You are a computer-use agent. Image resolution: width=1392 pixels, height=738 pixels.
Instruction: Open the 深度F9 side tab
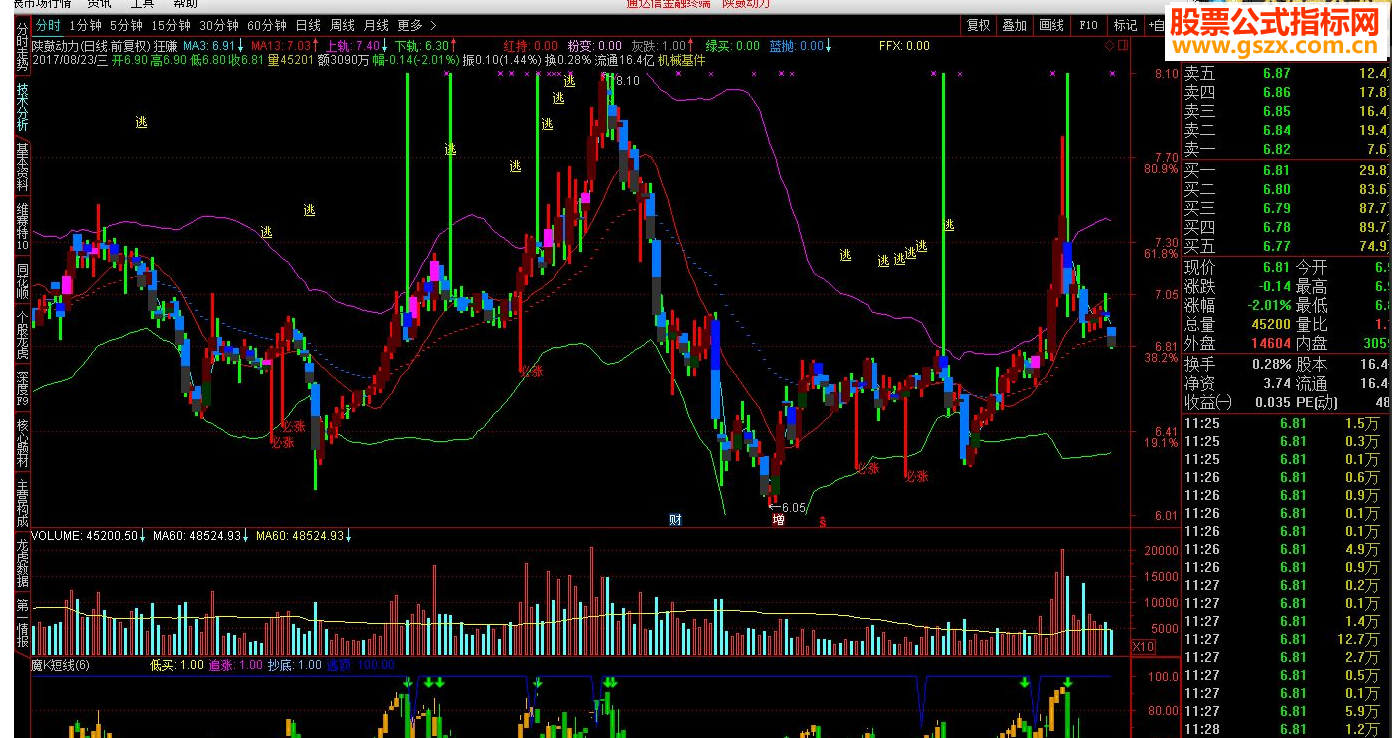coord(22,389)
